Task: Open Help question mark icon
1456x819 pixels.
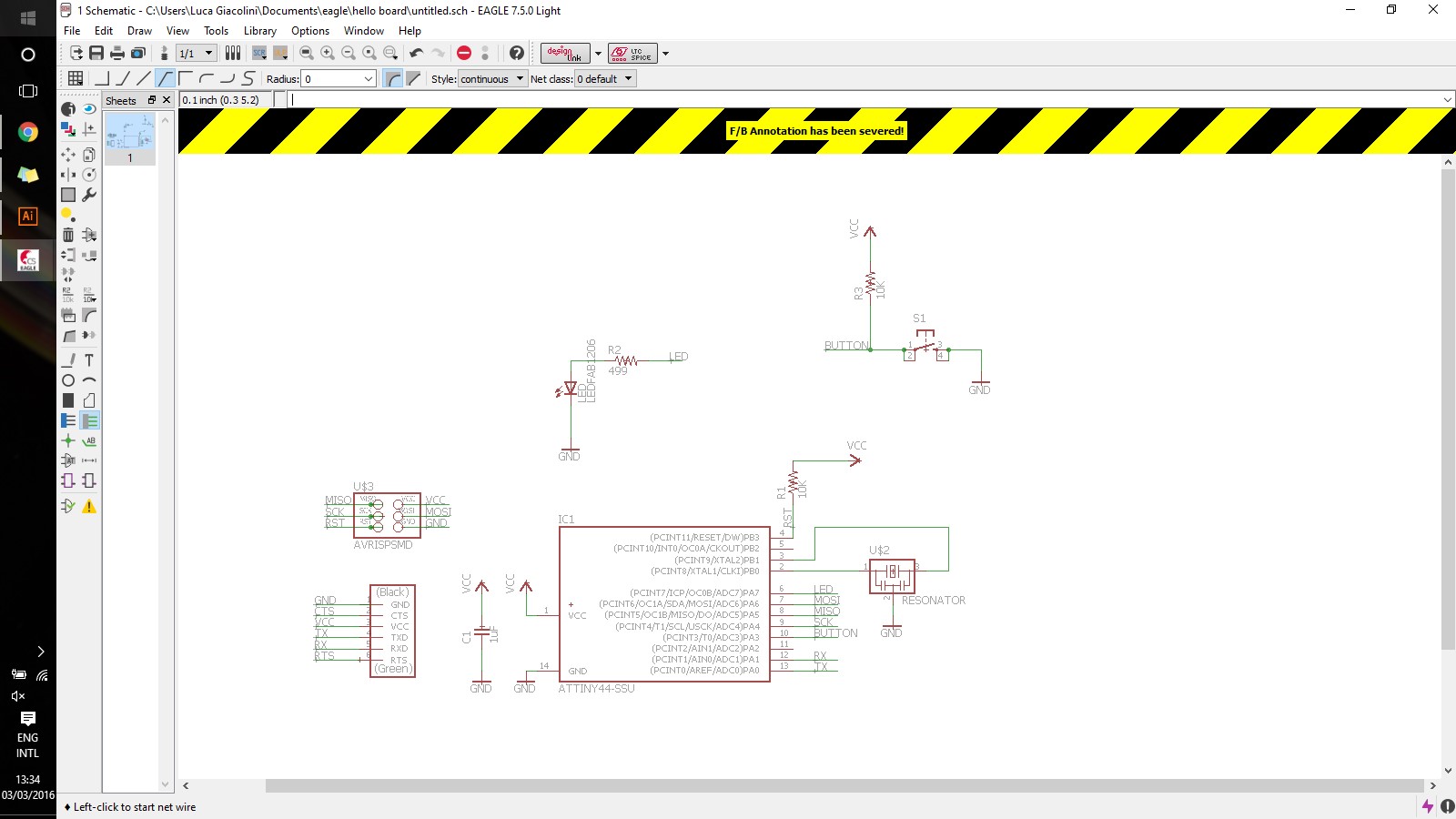Action: (x=517, y=54)
